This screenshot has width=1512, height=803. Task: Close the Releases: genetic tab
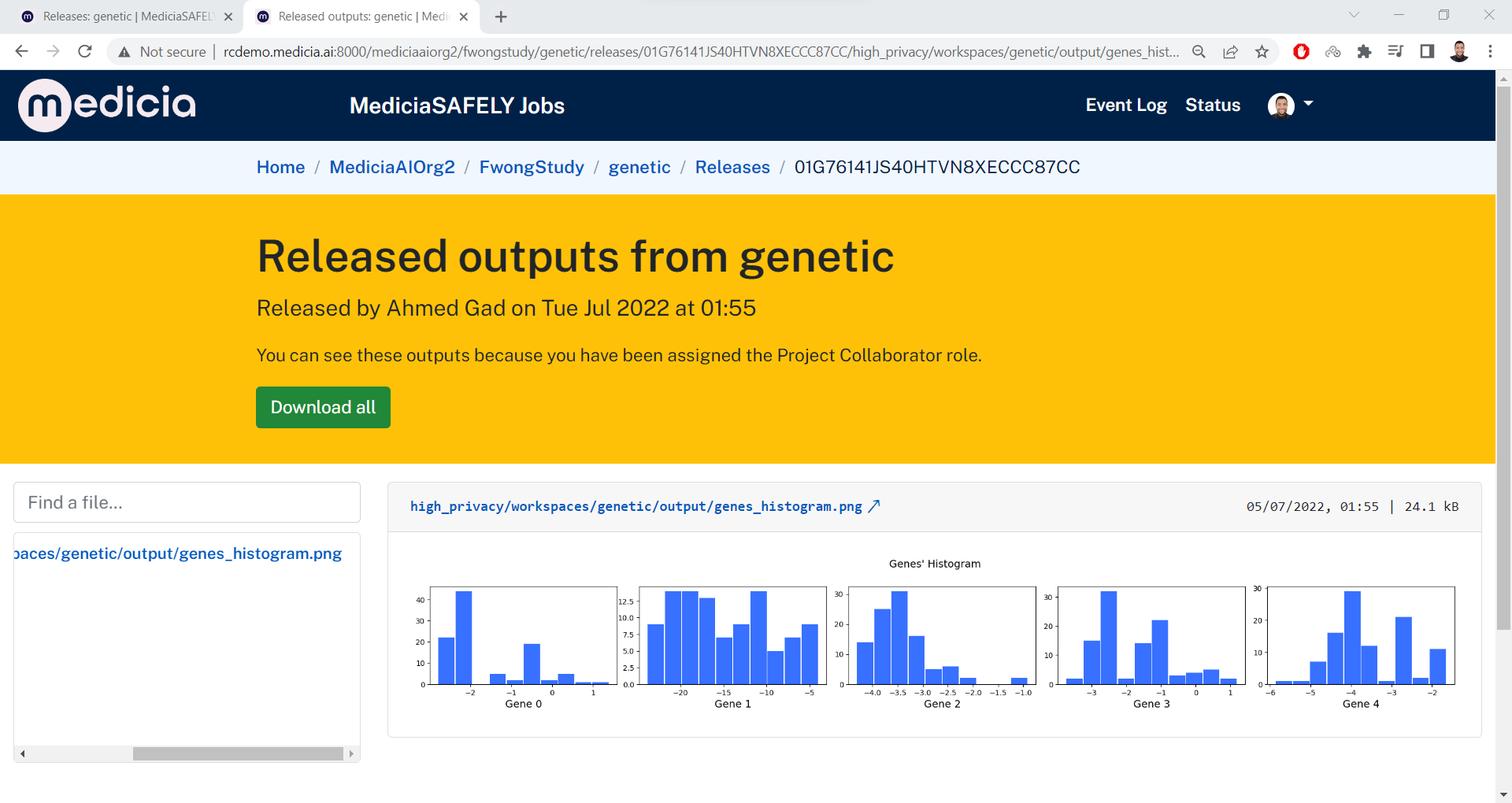[x=228, y=17]
